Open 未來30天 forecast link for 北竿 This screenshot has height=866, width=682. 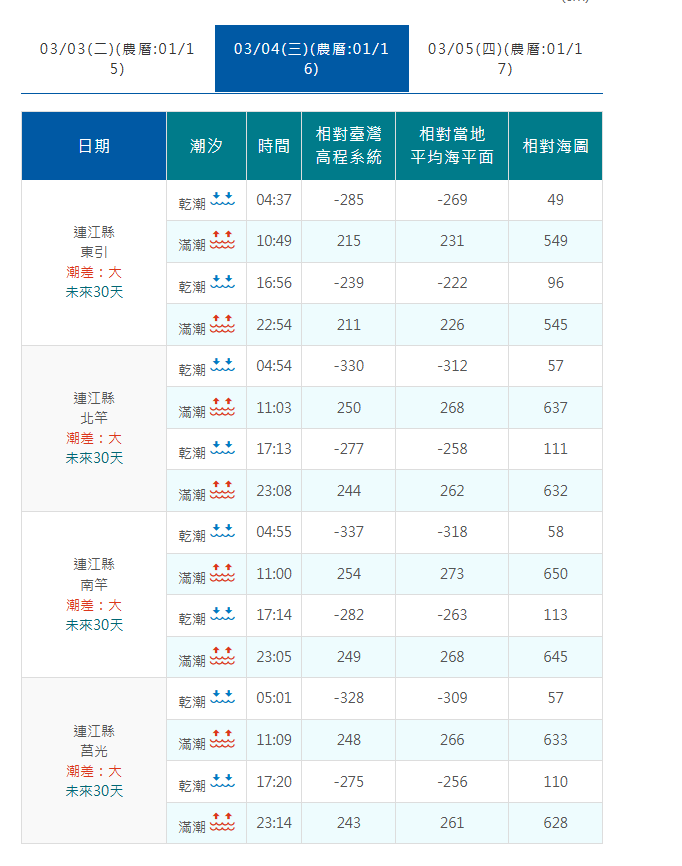[94, 458]
